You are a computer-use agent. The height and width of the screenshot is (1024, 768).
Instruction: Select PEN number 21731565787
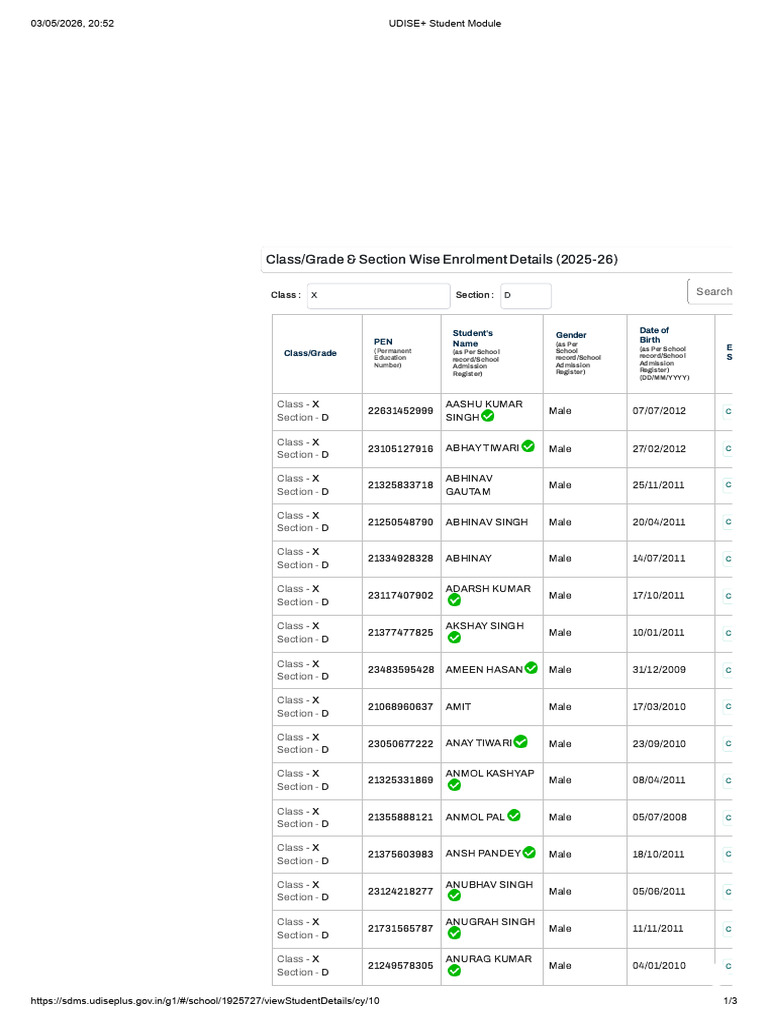(x=400, y=929)
